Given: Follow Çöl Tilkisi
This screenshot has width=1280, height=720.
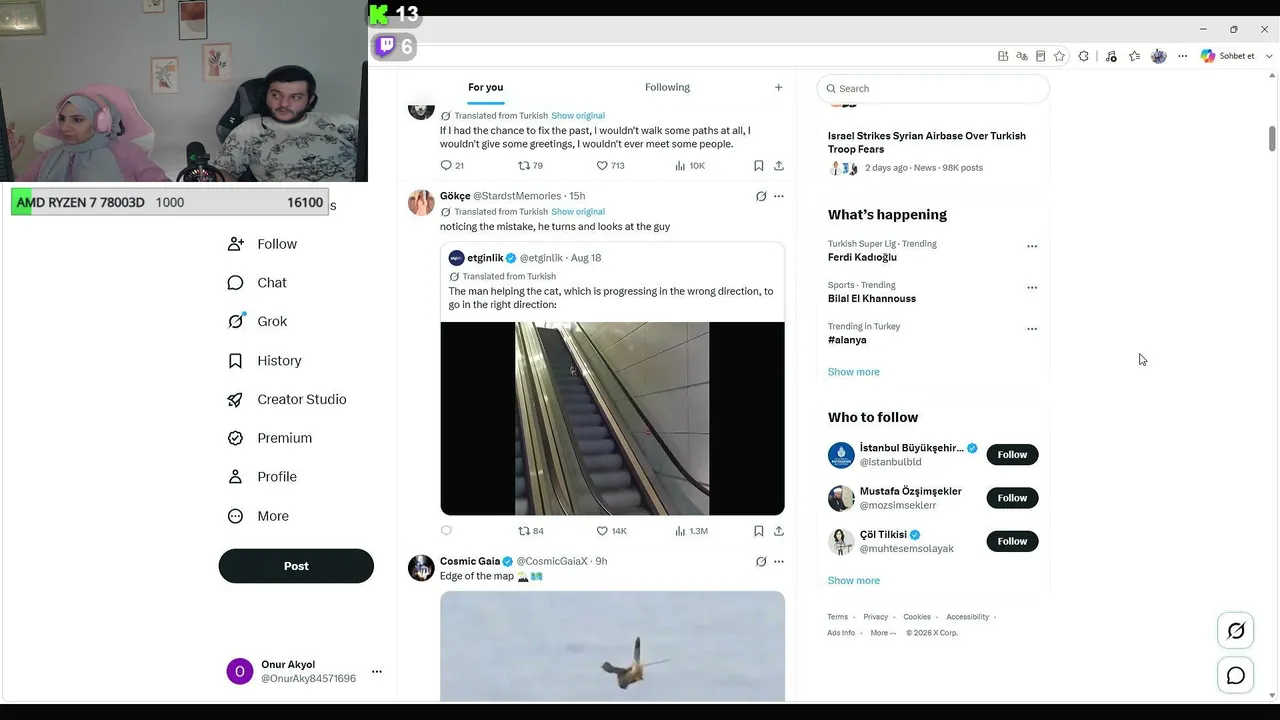Looking at the screenshot, I should point(1012,541).
